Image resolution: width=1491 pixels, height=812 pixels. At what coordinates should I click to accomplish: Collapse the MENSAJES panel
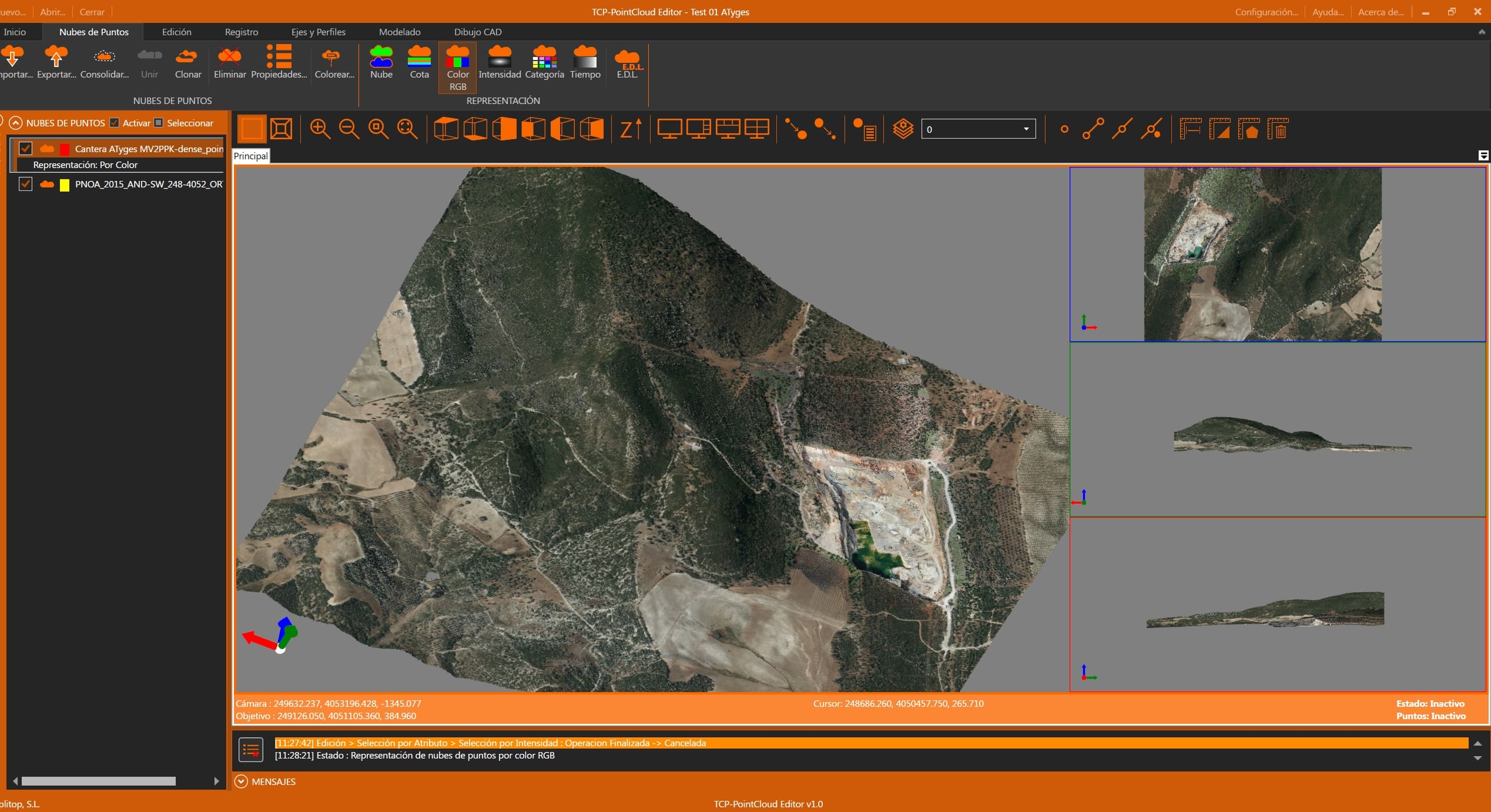(x=242, y=781)
